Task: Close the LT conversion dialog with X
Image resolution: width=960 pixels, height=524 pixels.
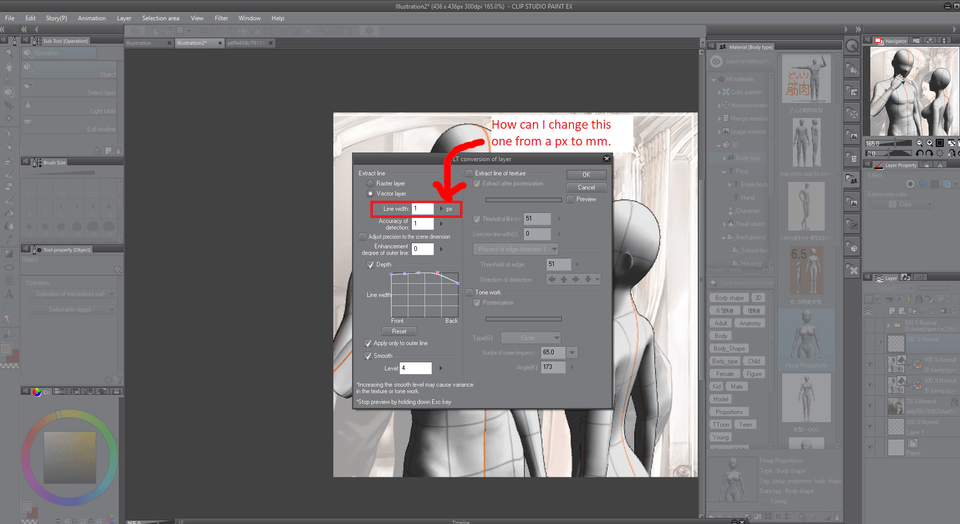Action: [x=605, y=158]
